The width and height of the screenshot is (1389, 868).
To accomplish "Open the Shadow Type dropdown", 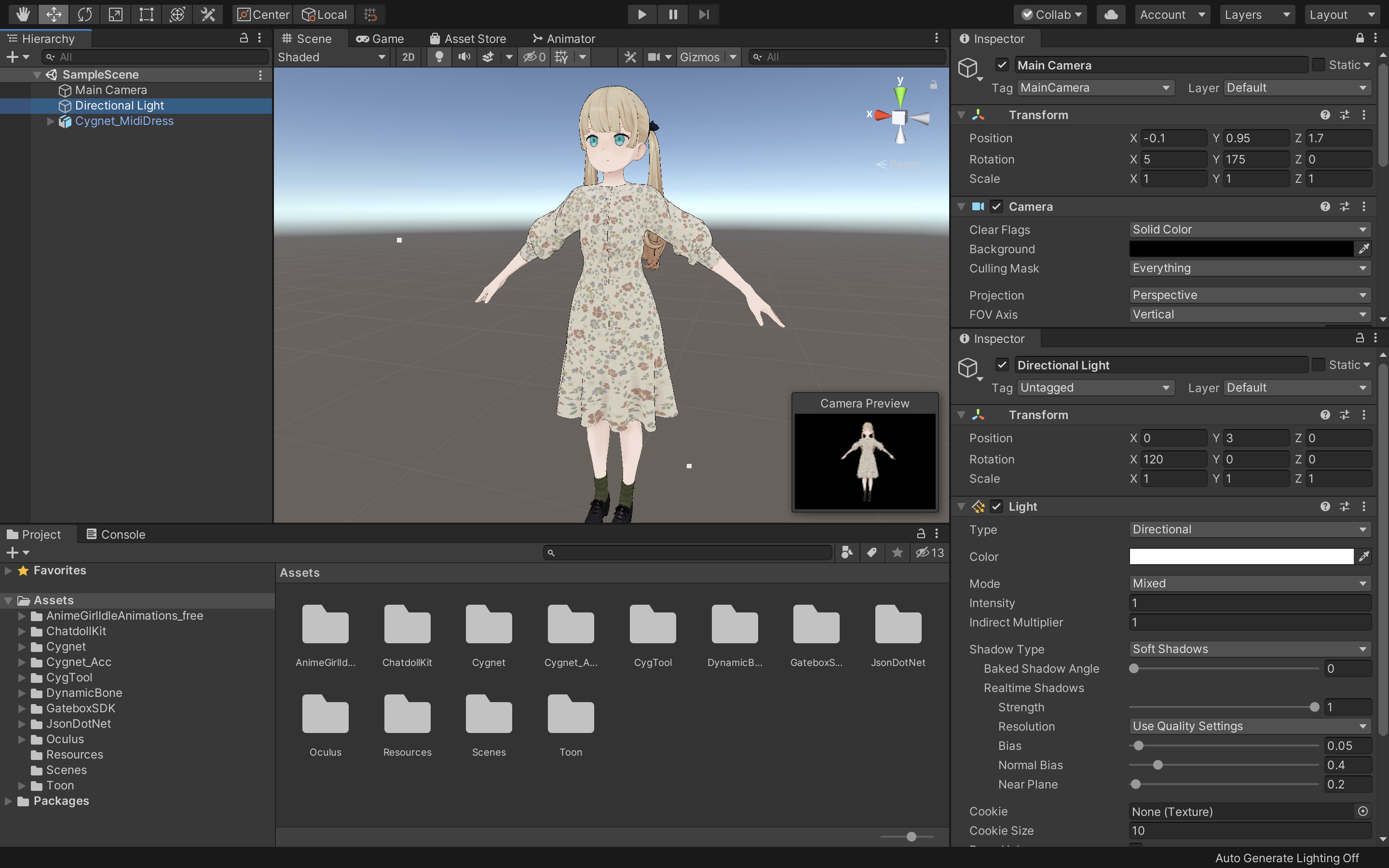I will 1249,649.
